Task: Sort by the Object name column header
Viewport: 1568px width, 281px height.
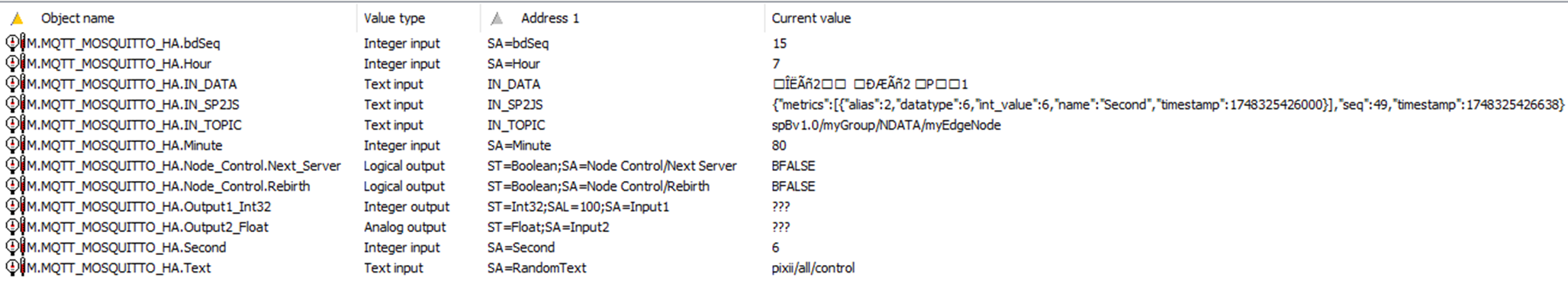Action: tap(78, 18)
